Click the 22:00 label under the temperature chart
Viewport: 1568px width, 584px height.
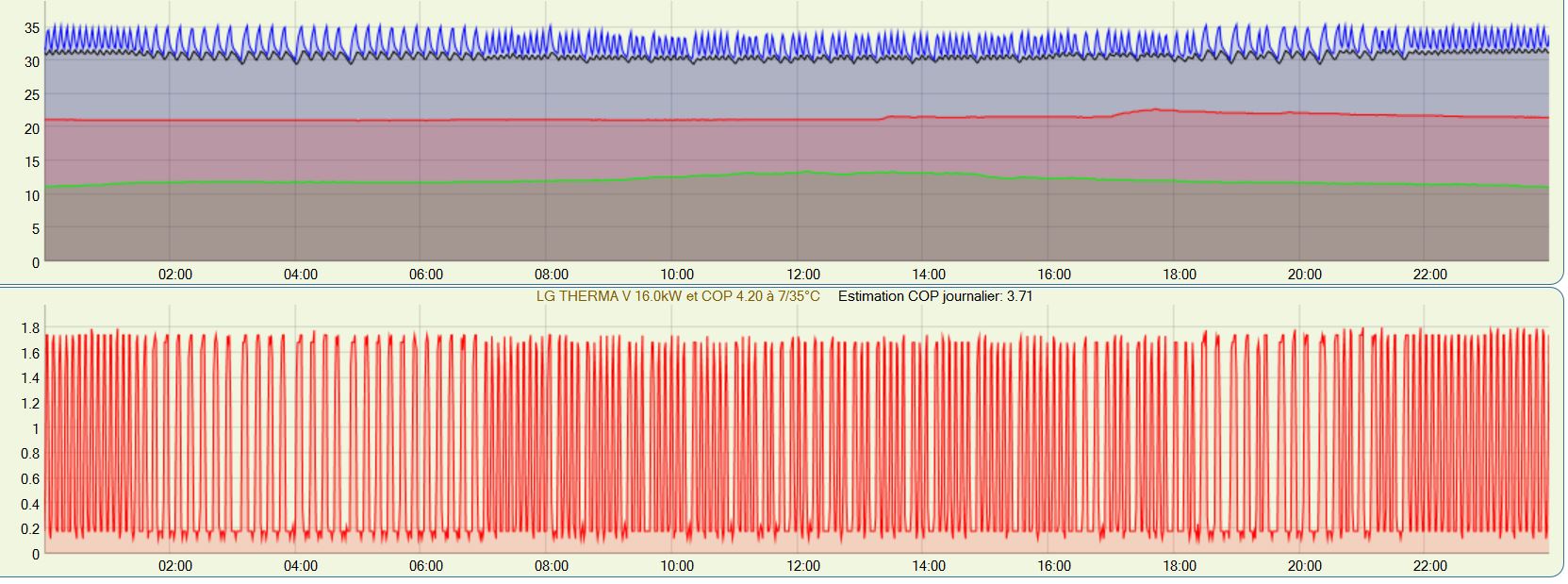pos(1430,275)
